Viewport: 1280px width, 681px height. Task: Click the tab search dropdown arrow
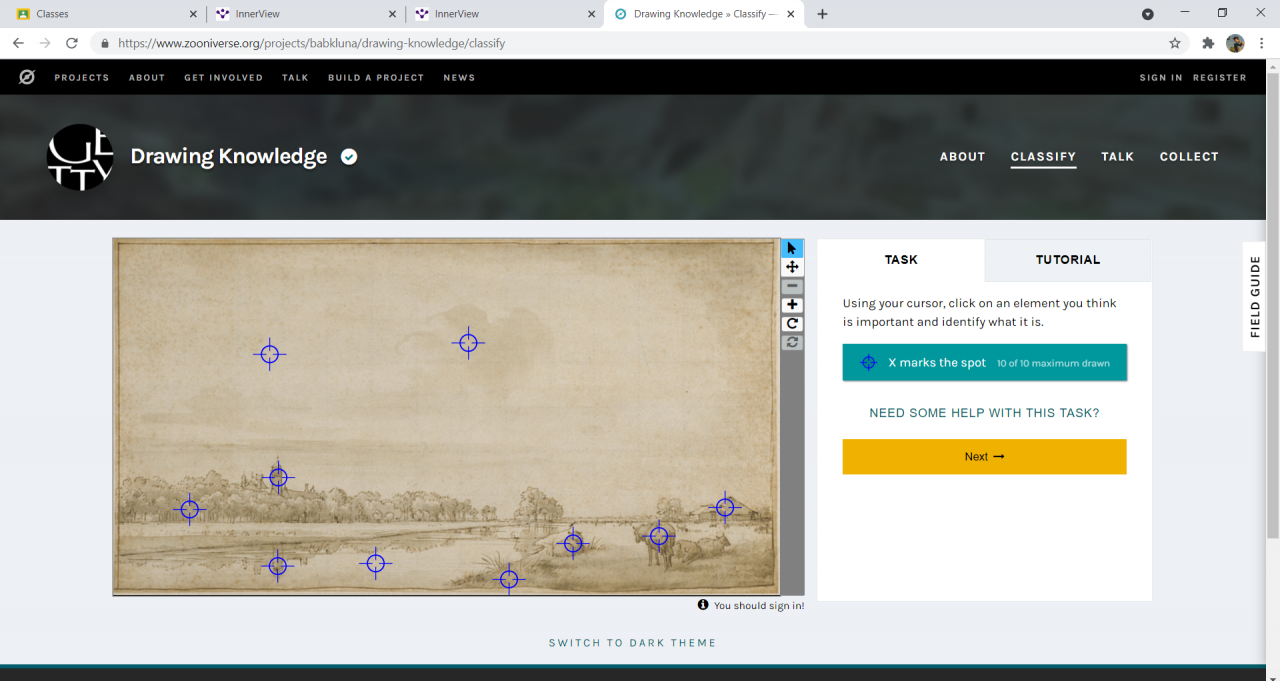click(x=1147, y=14)
